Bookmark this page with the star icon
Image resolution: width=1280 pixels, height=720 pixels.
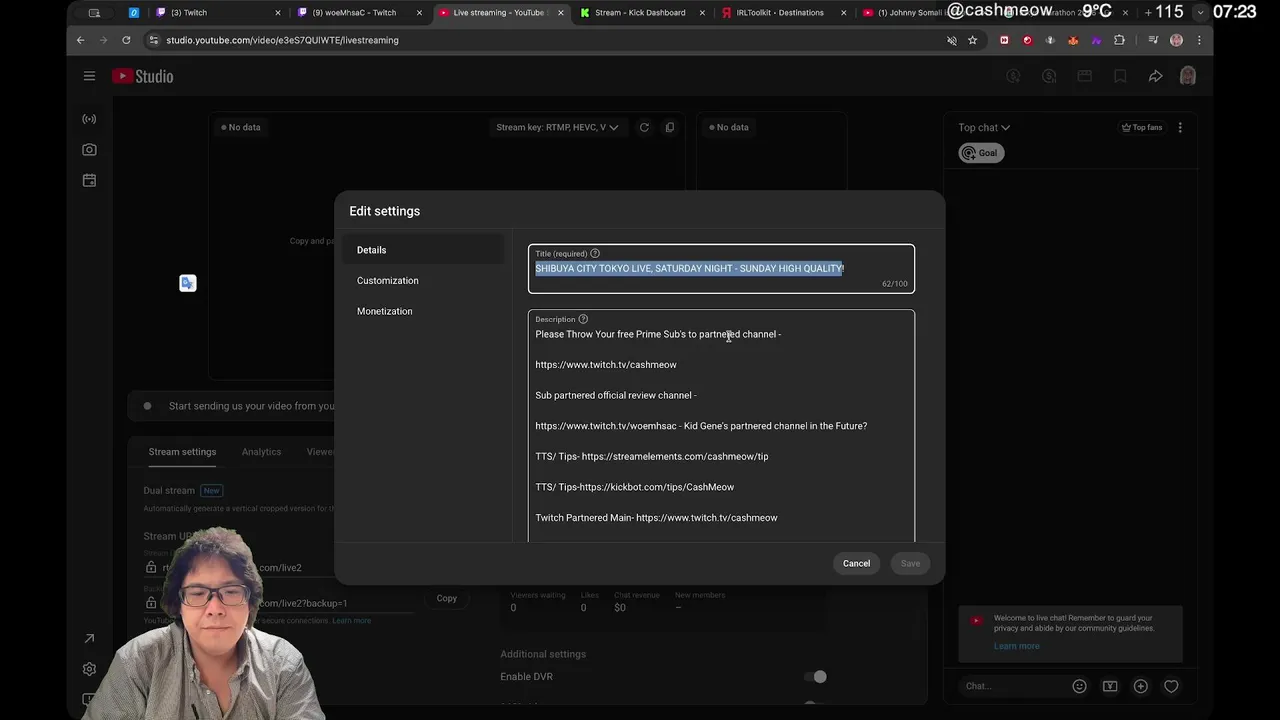[972, 40]
